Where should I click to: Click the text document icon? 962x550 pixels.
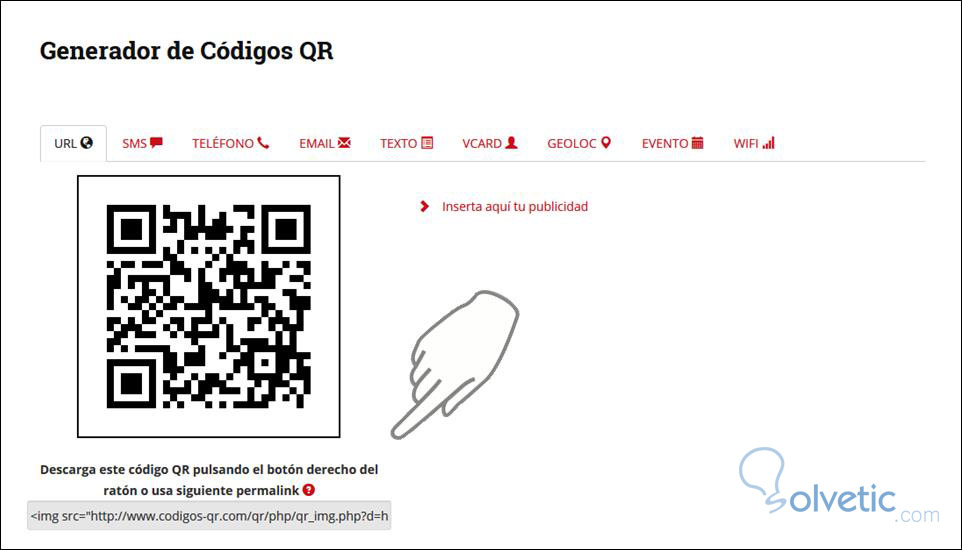(427, 142)
